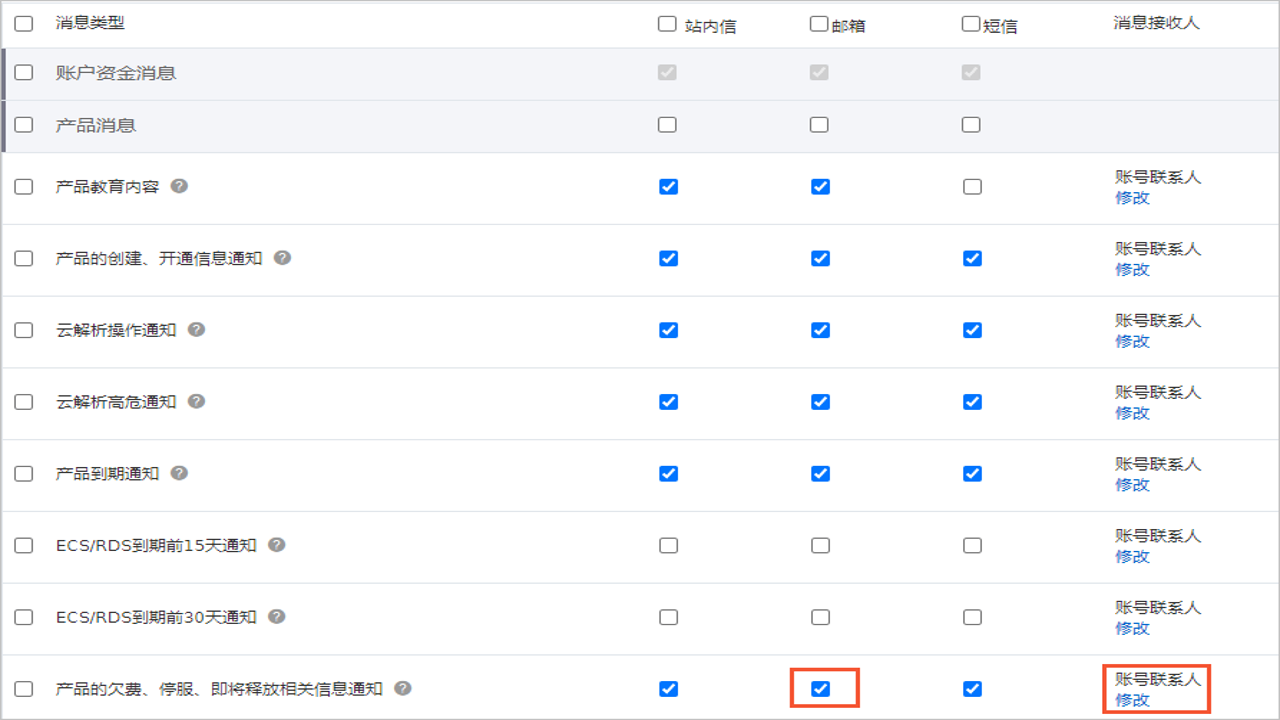Enable 短信 for ECS/RDS到期前30天通知

coord(972,618)
